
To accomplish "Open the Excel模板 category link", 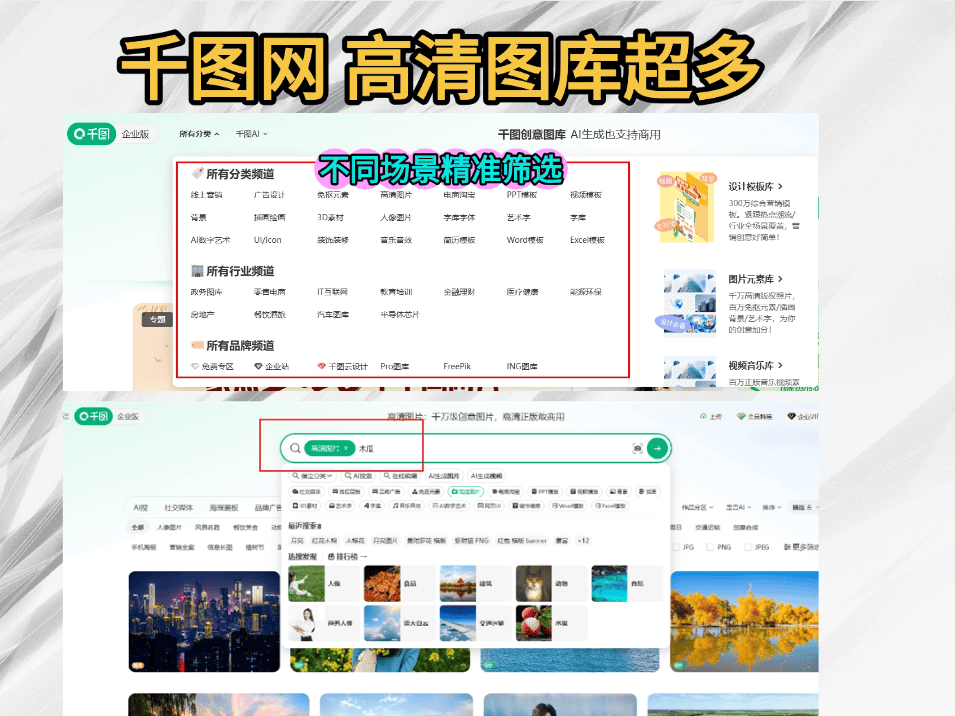I will point(588,240).
